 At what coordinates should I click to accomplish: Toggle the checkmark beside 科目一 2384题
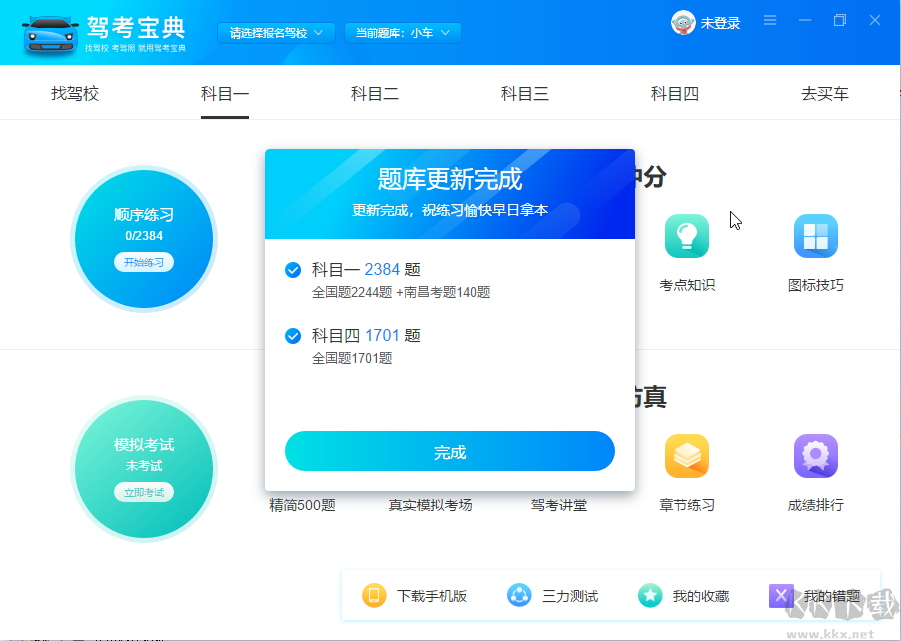pyautogui.click(x=293, y=269)
